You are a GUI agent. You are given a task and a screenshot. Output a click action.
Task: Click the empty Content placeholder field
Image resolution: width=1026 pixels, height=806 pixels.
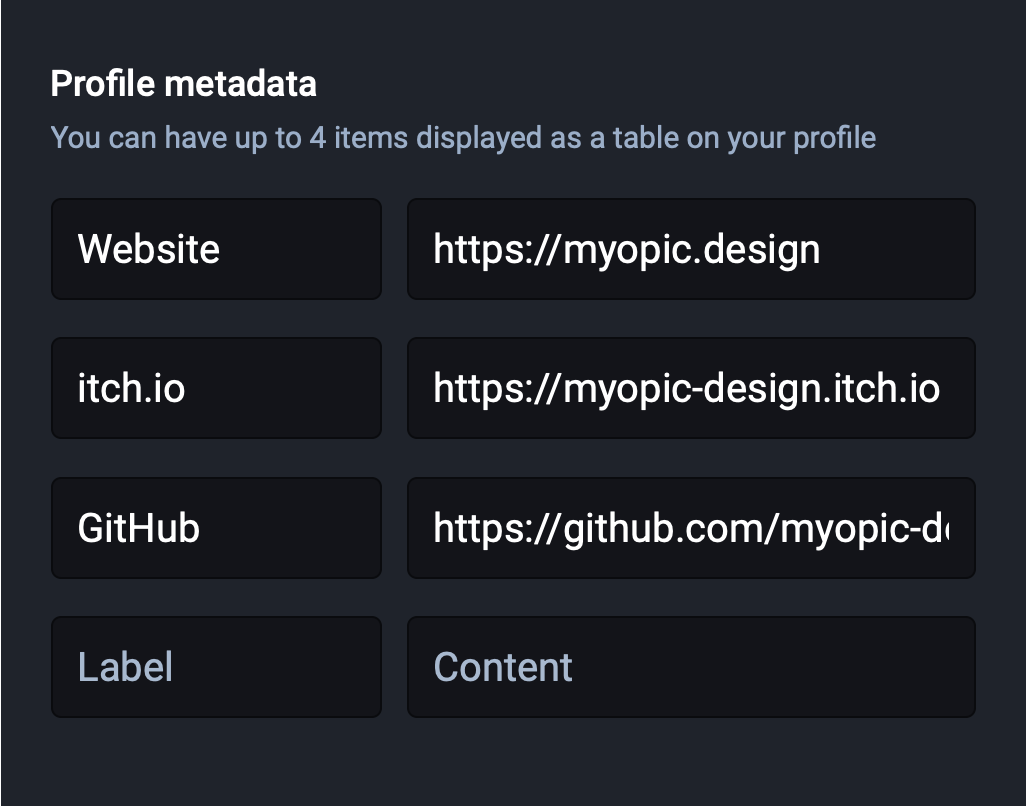[x=691, y=667]
